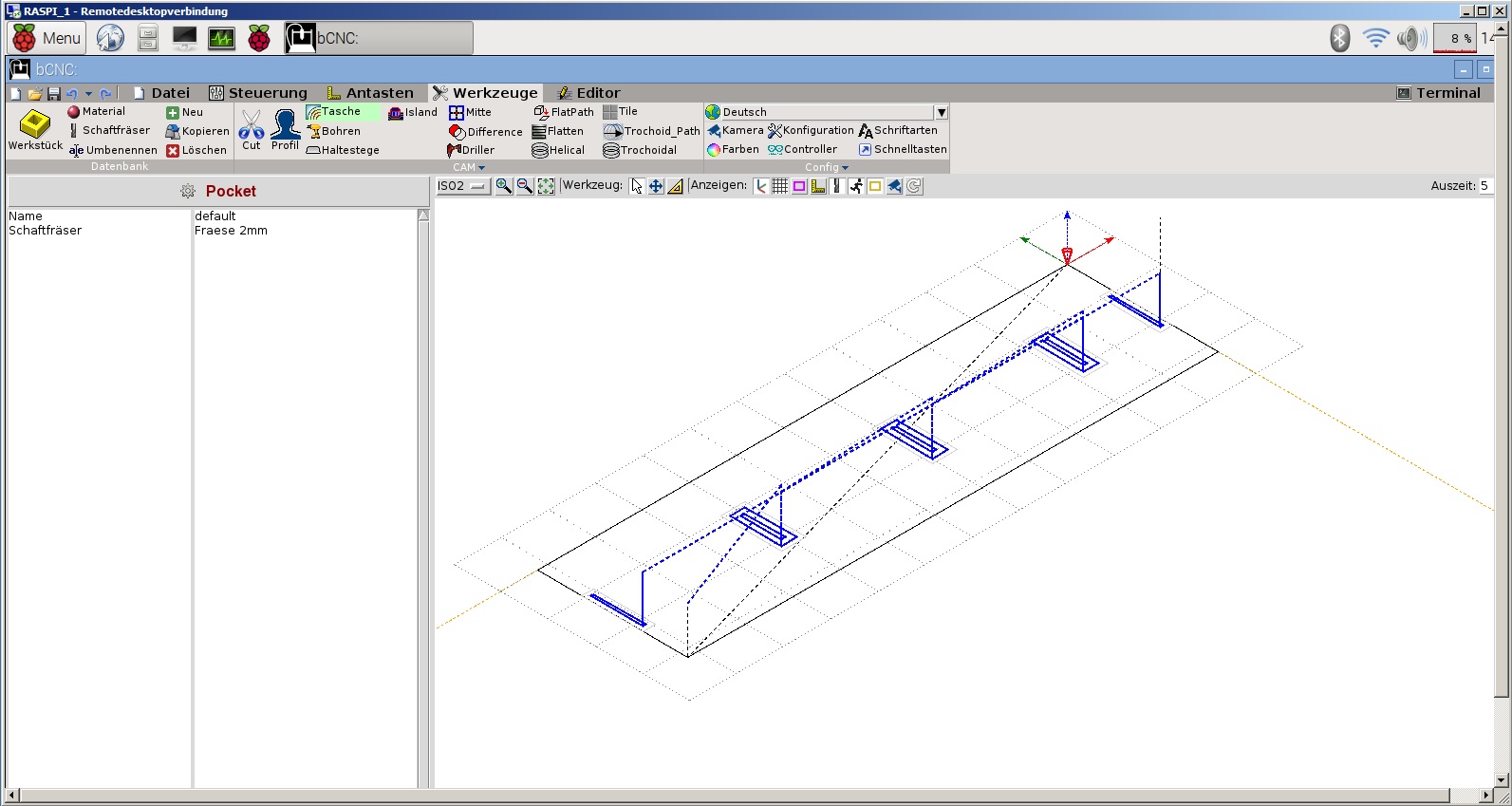1512x806 pixels.
Task: Toggle probe display in Anzeigen
Action: click(x=818, y=186)
